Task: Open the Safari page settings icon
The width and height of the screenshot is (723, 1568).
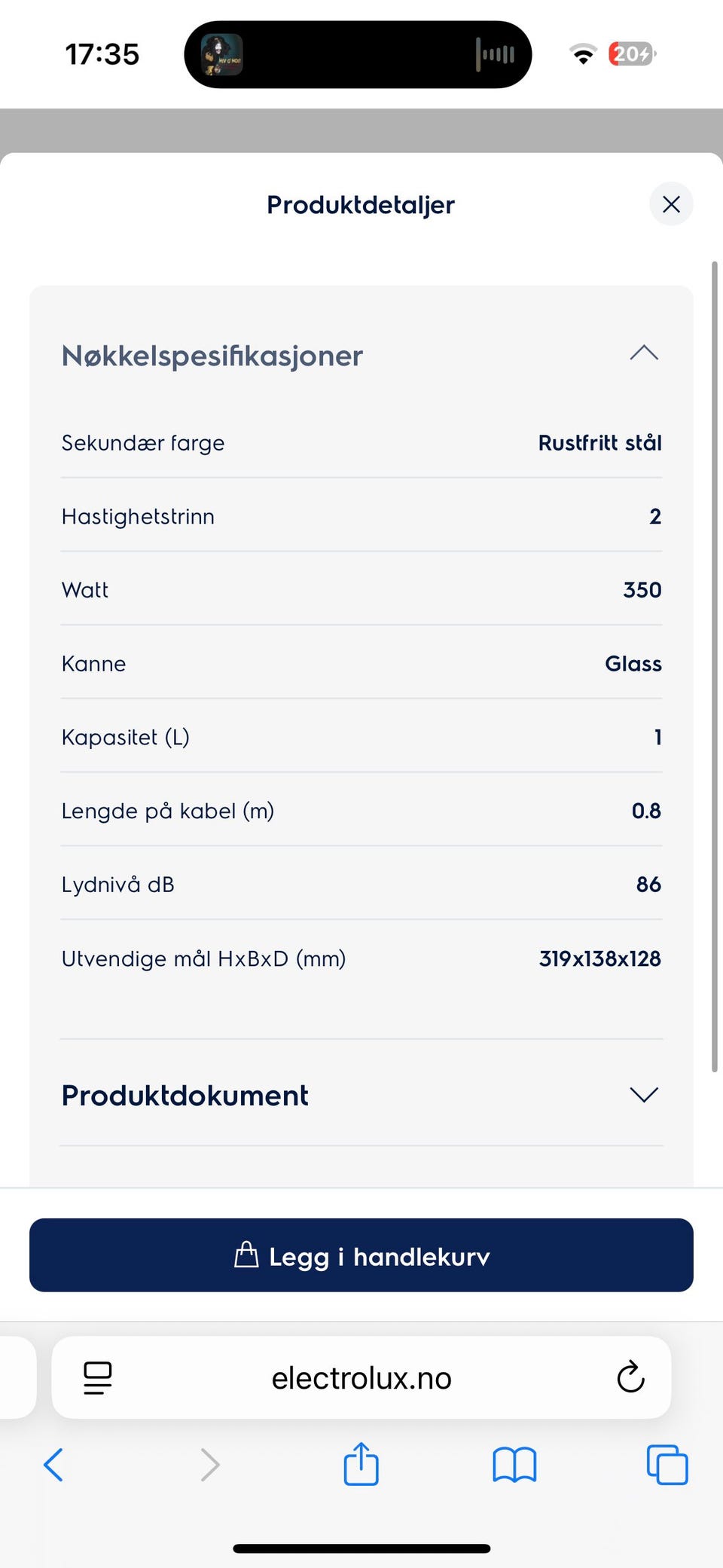Action: (98, 1378)
